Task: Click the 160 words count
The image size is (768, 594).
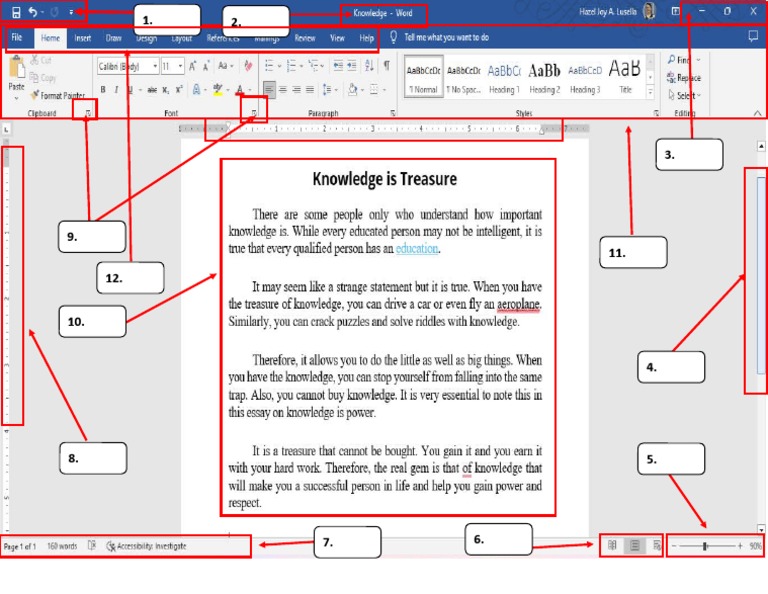Action: pyautogui.click(x=62, y=546)
